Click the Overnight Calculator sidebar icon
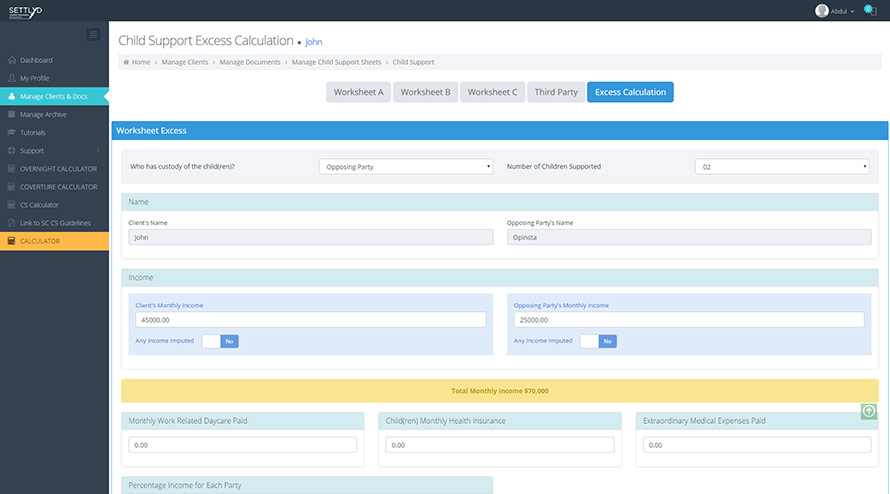The height and width of the screenshot is (494, 890). click(12, 169)
